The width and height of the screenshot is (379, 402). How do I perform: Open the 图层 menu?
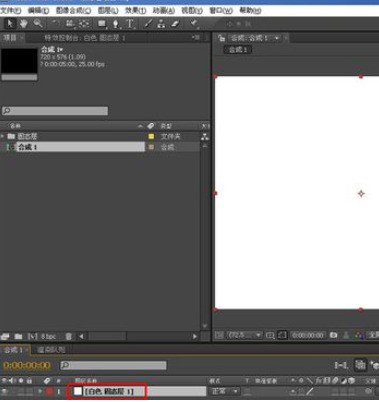108,10
